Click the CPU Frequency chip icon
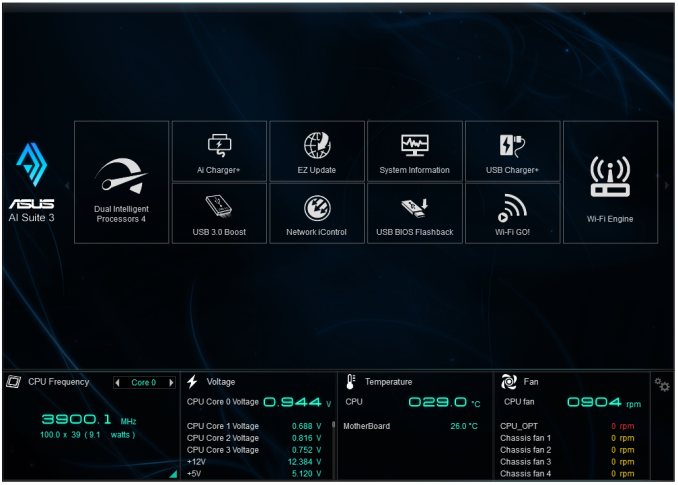Screen dimensions: 678x485 click(x=13, y=382)
